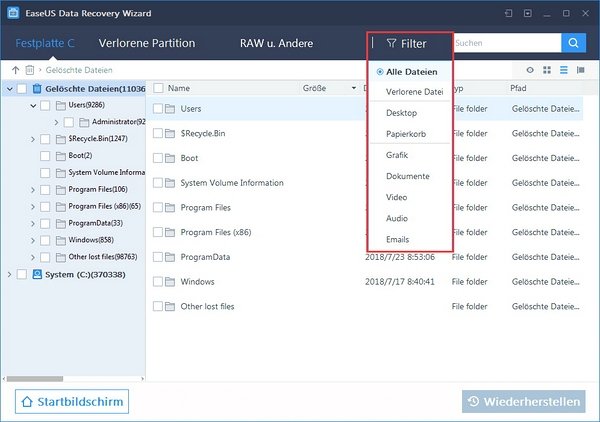Screen dimensions: 600x422
Task: Switch to large icons grid view
Action: (547, 70)
